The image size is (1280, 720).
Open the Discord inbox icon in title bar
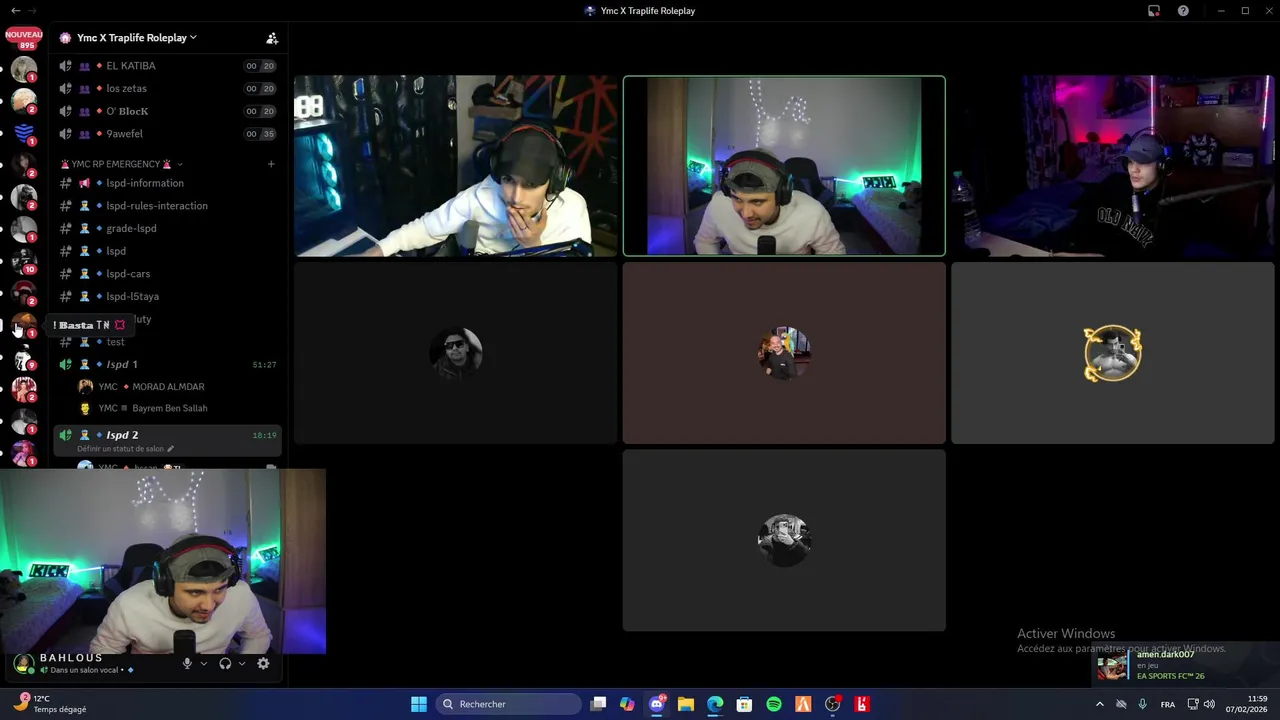[1154, 11]
